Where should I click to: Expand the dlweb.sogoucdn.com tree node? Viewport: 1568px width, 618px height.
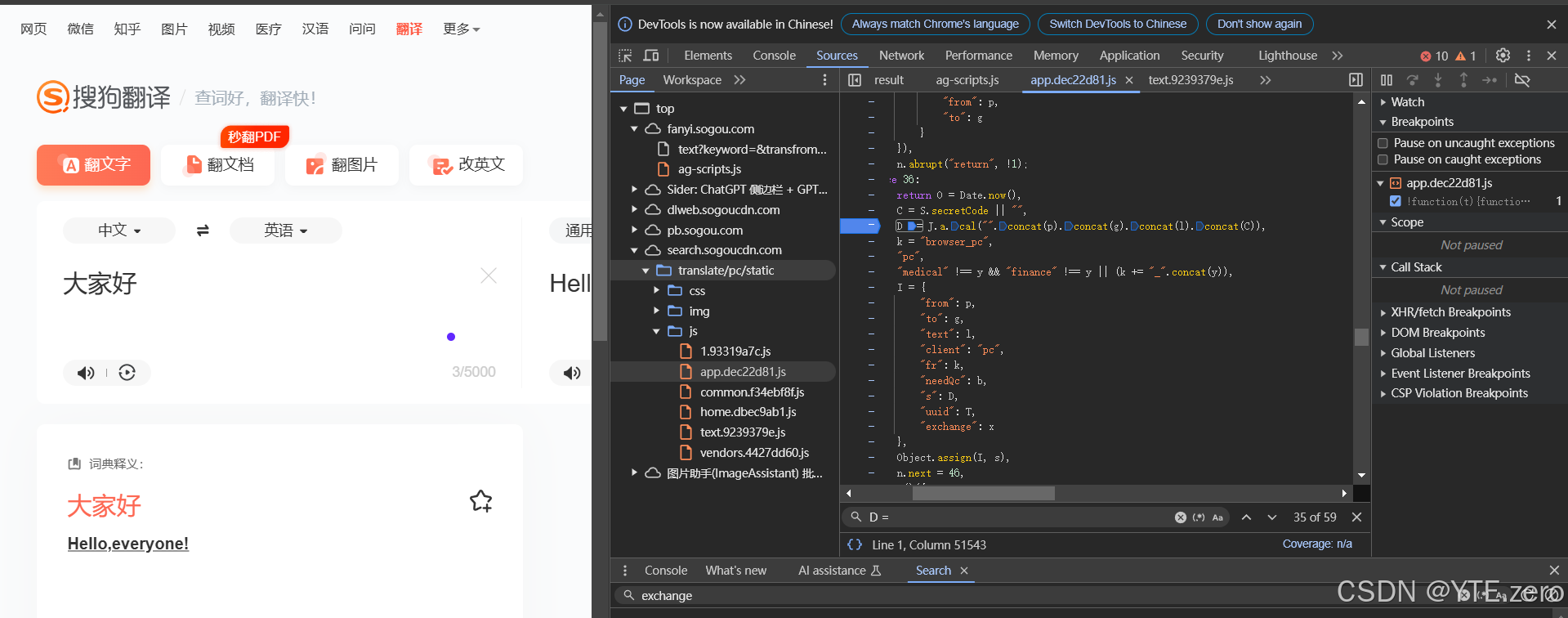634,210
